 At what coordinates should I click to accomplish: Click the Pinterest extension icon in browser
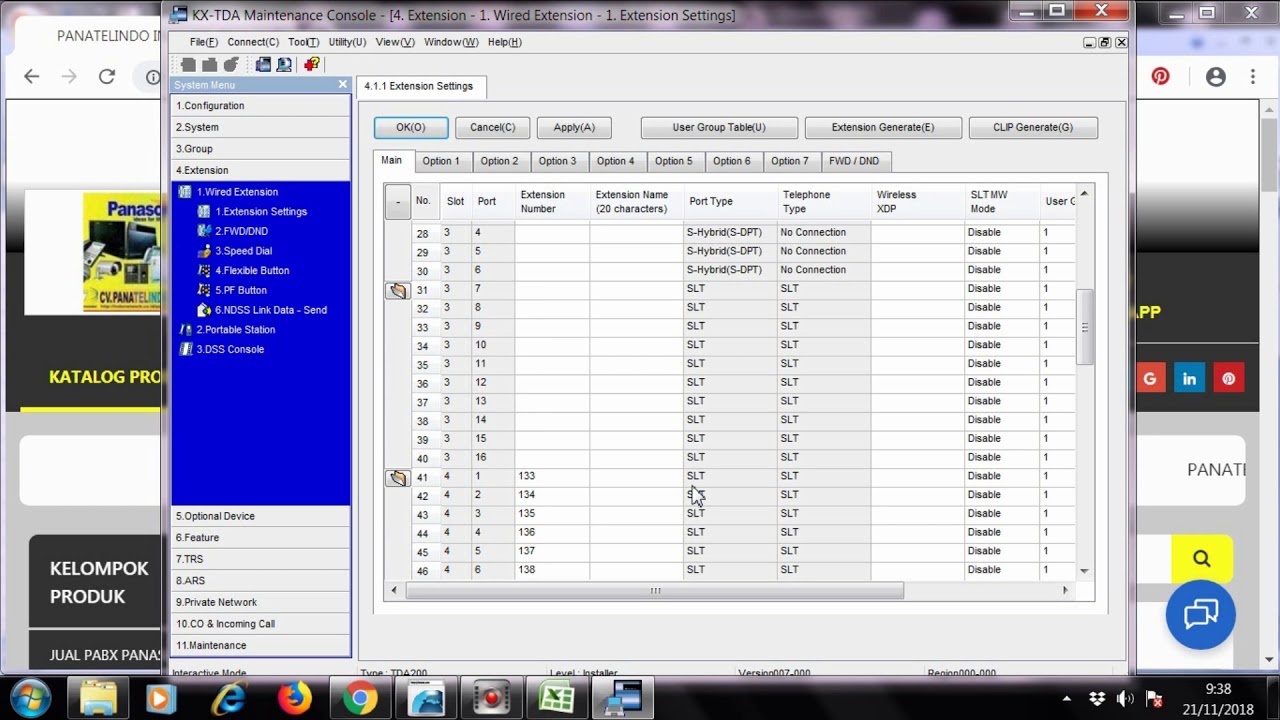(x=1160, y=77)
